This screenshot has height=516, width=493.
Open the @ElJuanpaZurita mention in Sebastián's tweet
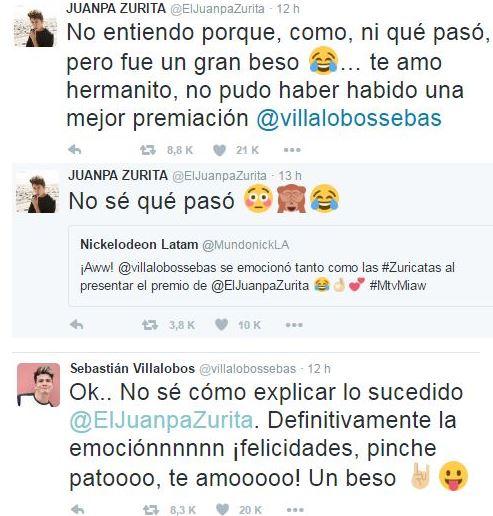pyautogui.click(x=162, y=420)
